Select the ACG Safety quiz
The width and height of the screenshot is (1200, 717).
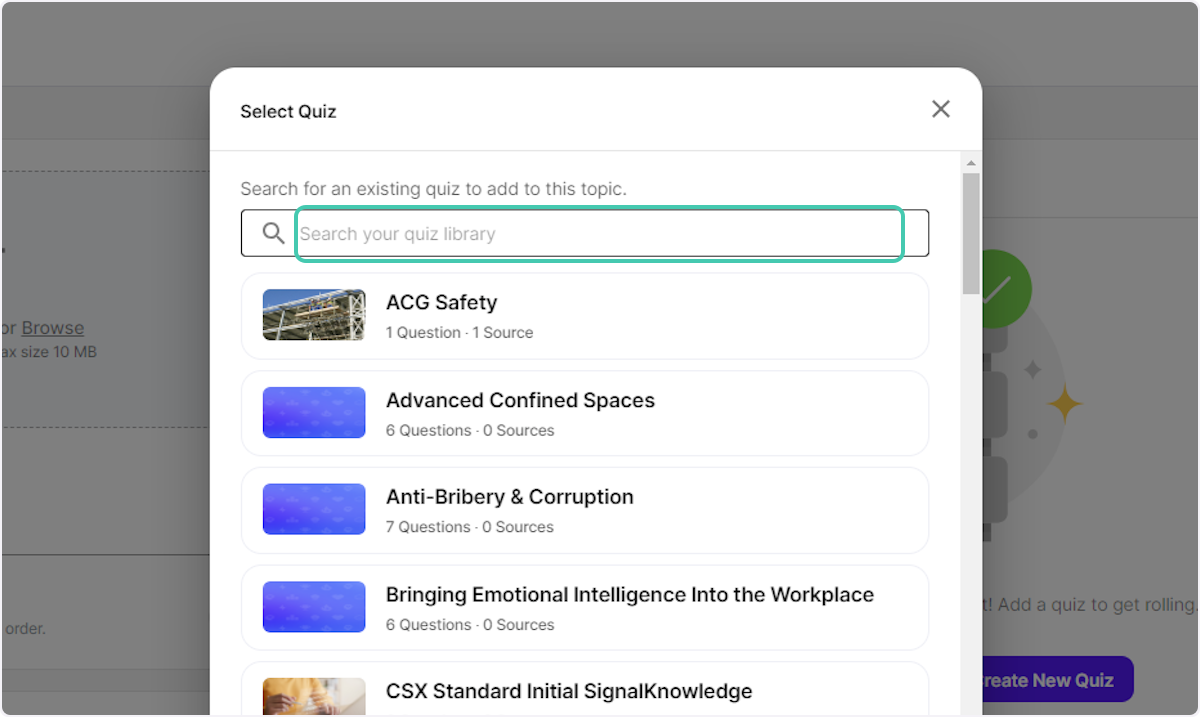pos(584,316)
